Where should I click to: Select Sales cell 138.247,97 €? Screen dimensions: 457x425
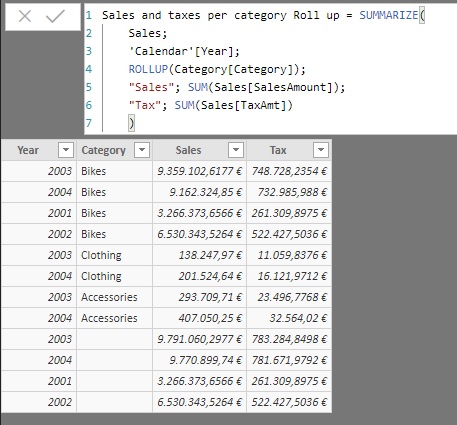click(x=199, y=255)
